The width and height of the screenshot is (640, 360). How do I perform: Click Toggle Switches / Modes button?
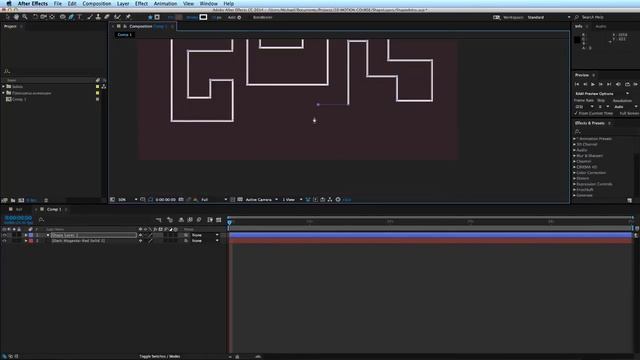(160, 356)
